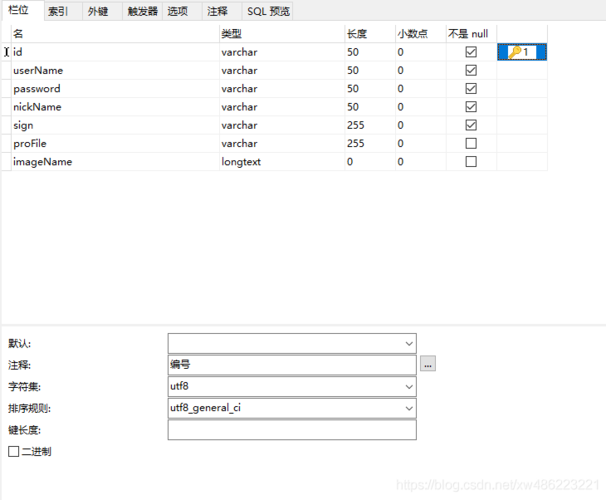
Task: Select the password field name cell
Action: (115, 88)
